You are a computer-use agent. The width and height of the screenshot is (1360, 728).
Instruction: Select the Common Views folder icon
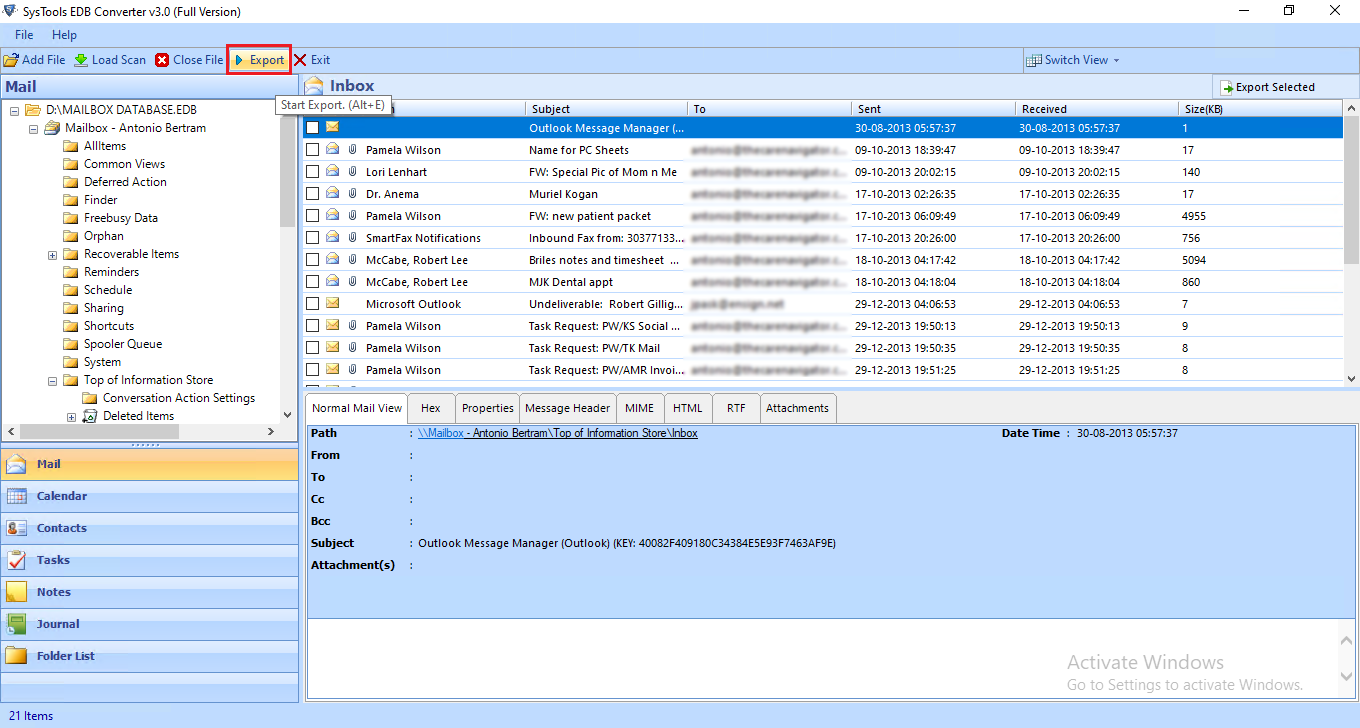pos(71,164)
